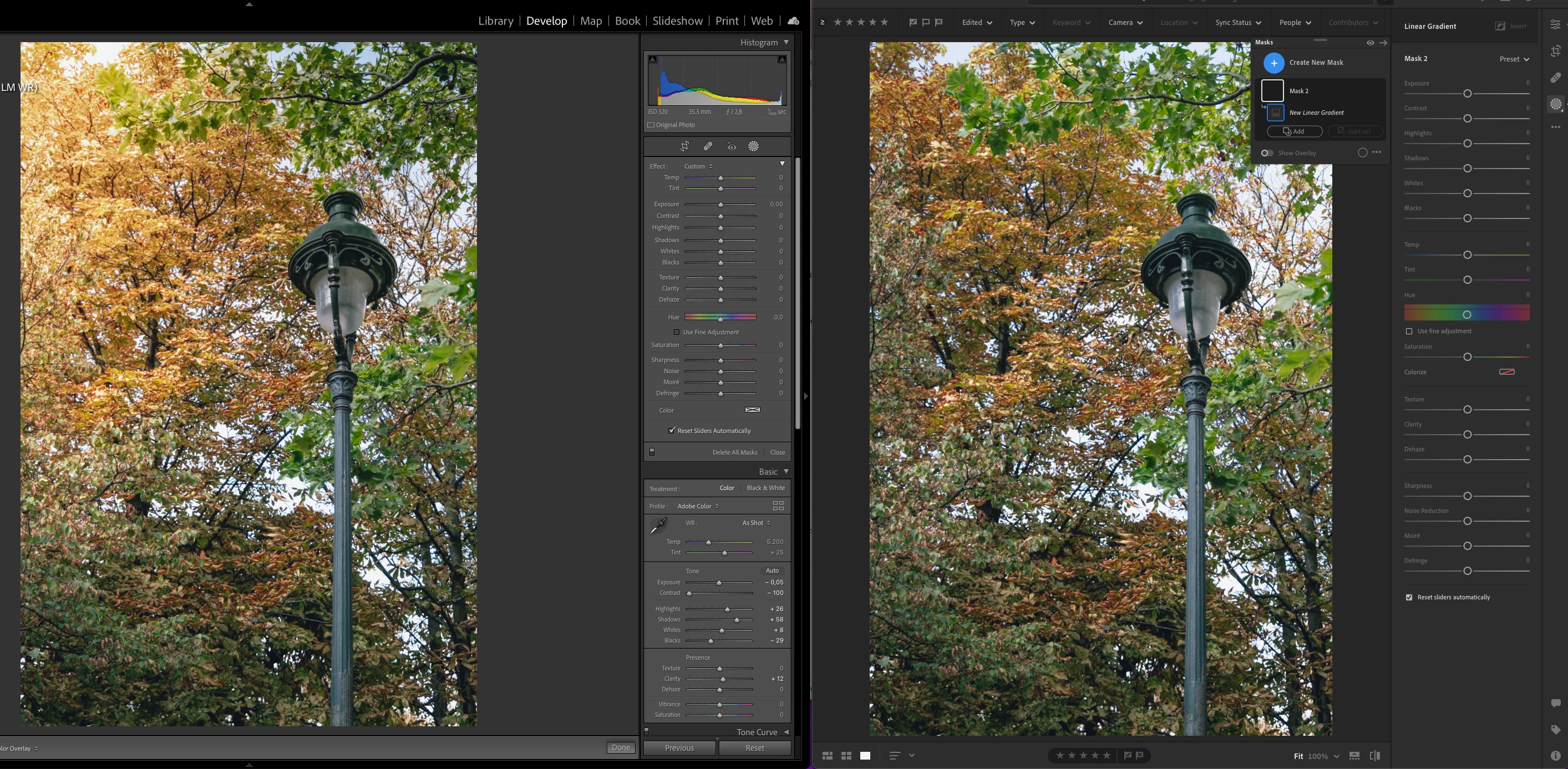Check the Use Fine Adjustment checkbox

(x=676, y=332)
